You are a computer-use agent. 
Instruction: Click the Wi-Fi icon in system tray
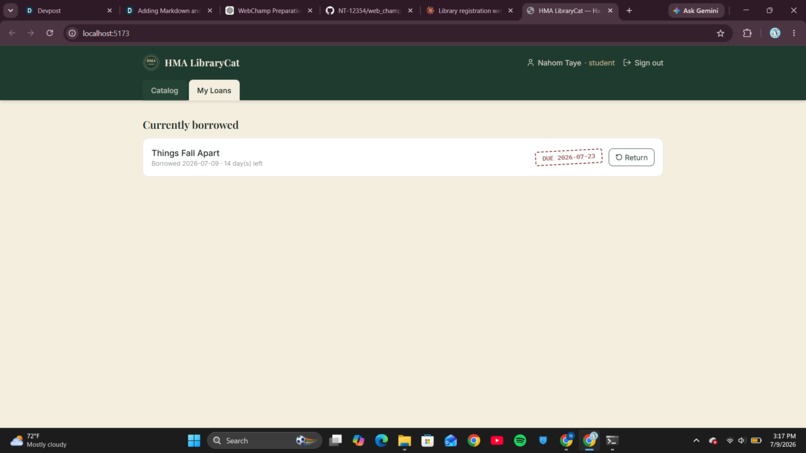click(729, 441)
